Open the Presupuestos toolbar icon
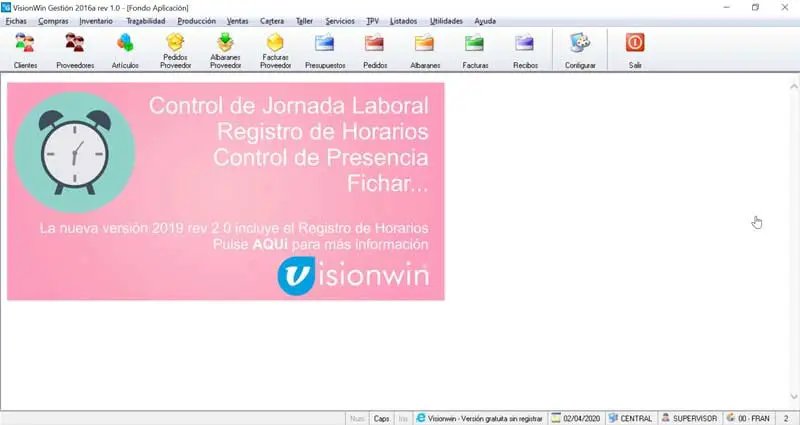Image resolution: width=800 pixels, height=425 pixels. [x=325, y=51]
